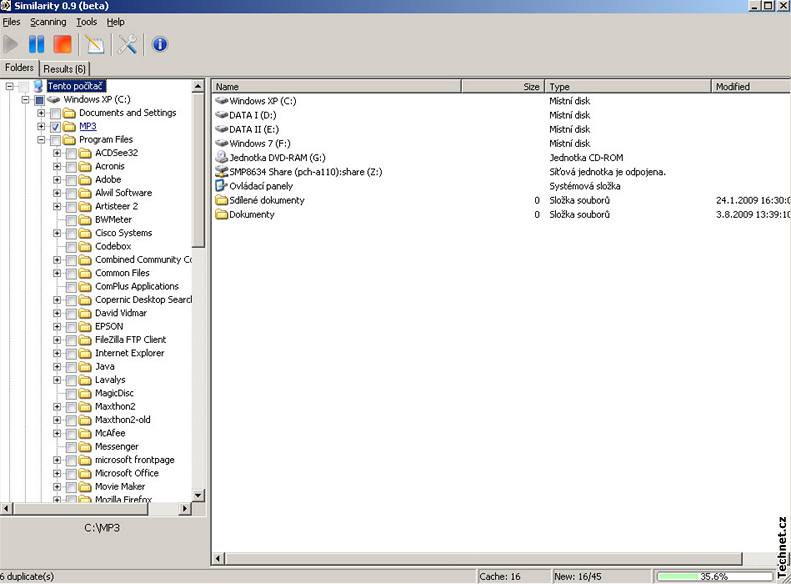
Task: Sort the list by Size column header
Action: [502, 87]
